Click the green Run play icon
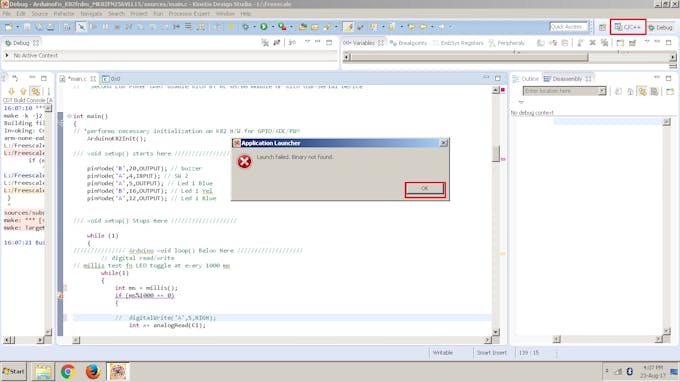The height and width of the screenshot is (382, 680). pos(264,27)
